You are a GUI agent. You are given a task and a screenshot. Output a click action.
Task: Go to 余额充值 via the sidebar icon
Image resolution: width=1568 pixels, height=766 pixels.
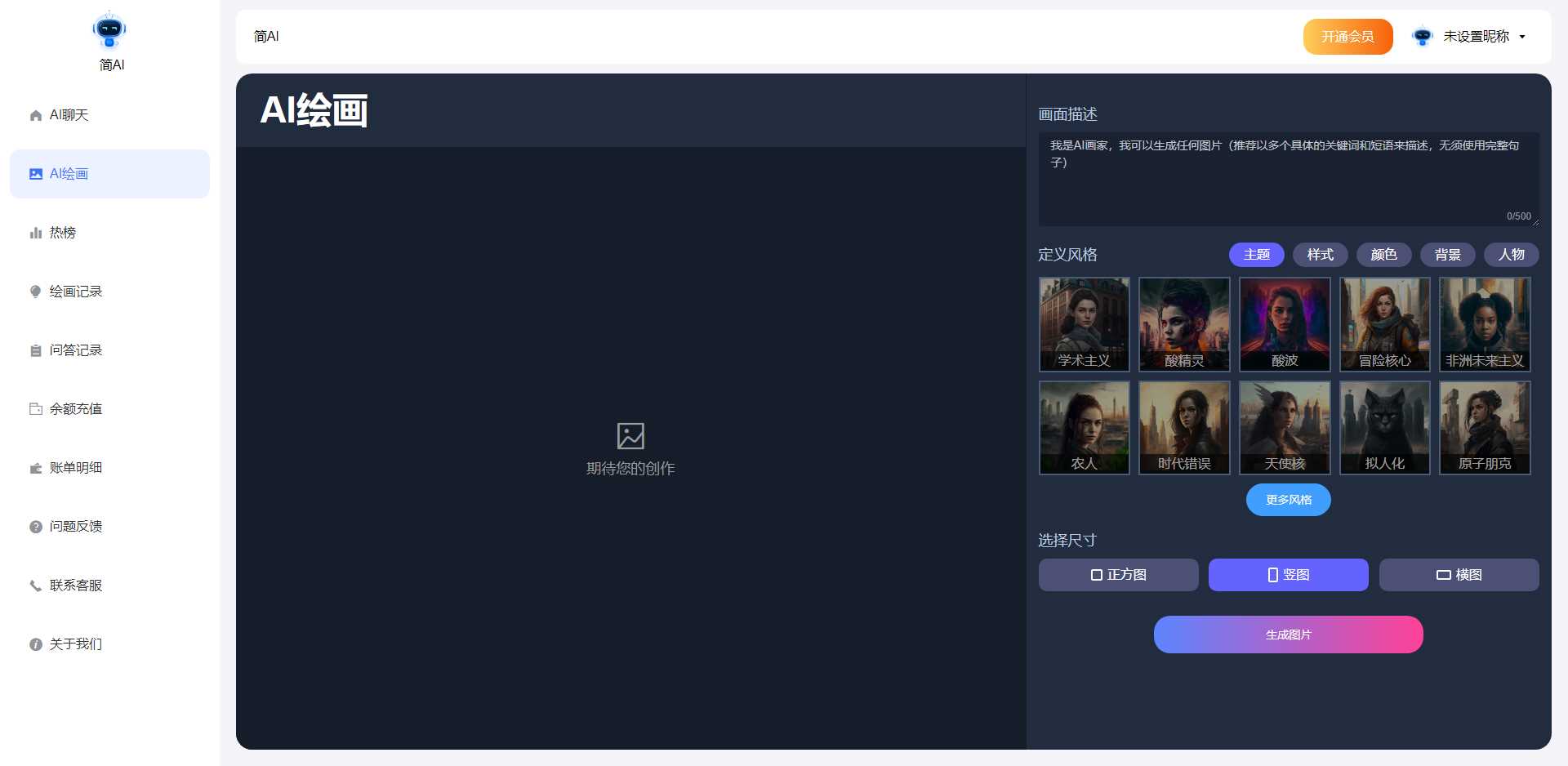pos(35,408)
